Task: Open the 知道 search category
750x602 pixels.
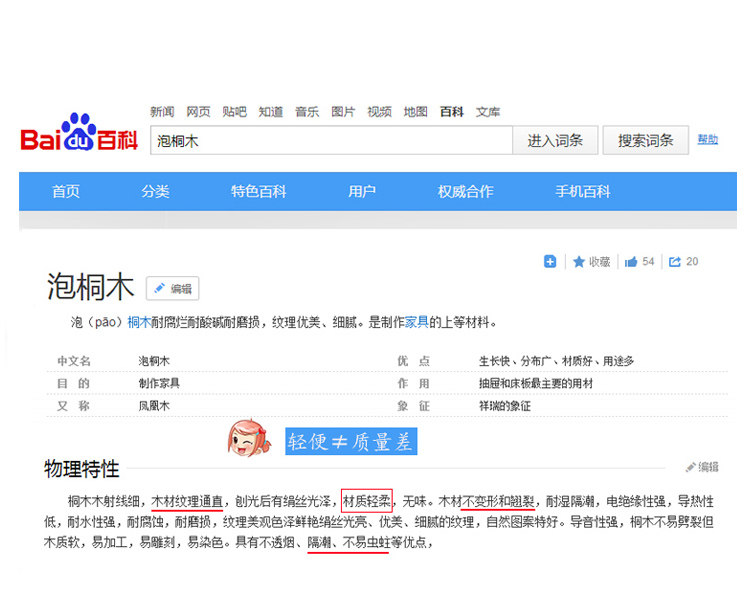Action: pos(271,112)
